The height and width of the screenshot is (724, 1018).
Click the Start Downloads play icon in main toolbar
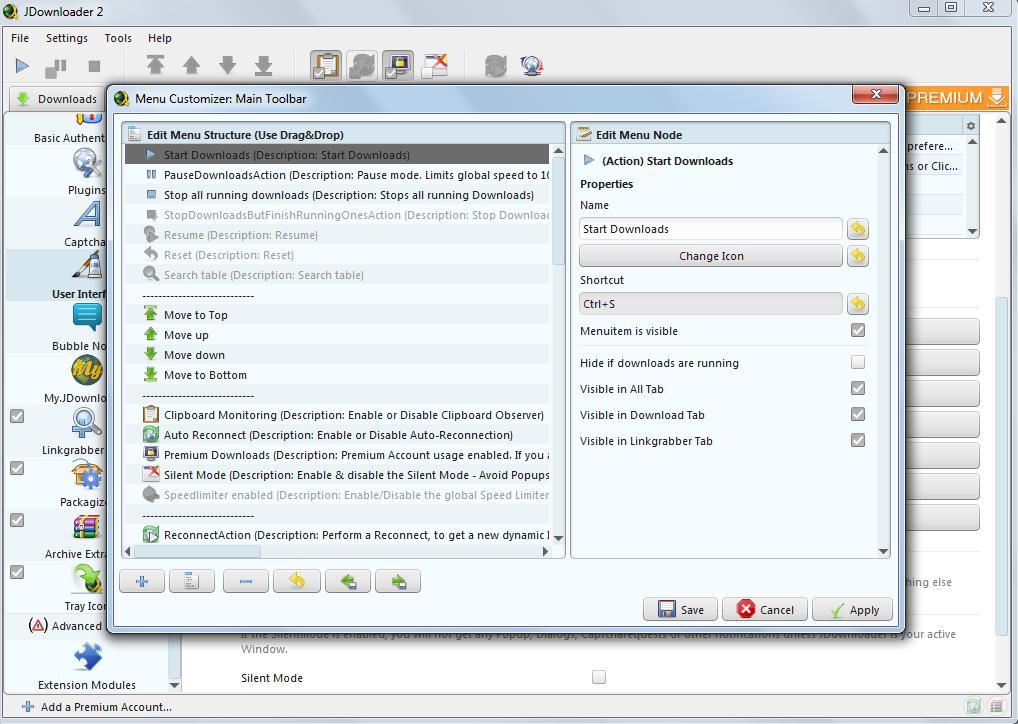pos(22,66)
